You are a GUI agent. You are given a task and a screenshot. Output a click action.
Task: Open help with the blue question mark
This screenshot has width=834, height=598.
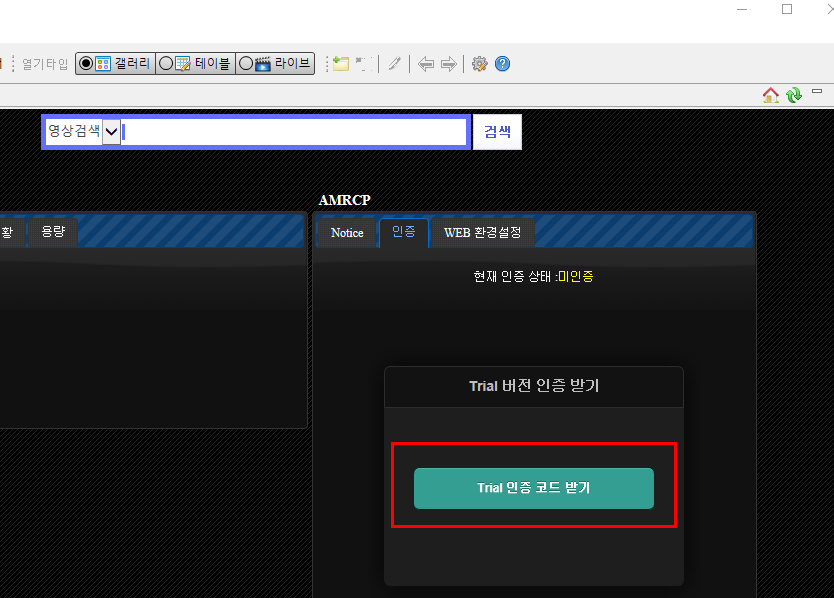[x=502, y=64]
